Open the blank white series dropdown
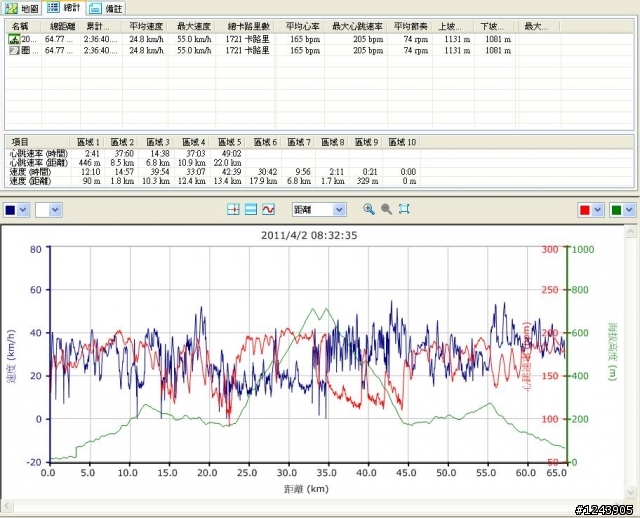The image size is (640, 518). 49,210
